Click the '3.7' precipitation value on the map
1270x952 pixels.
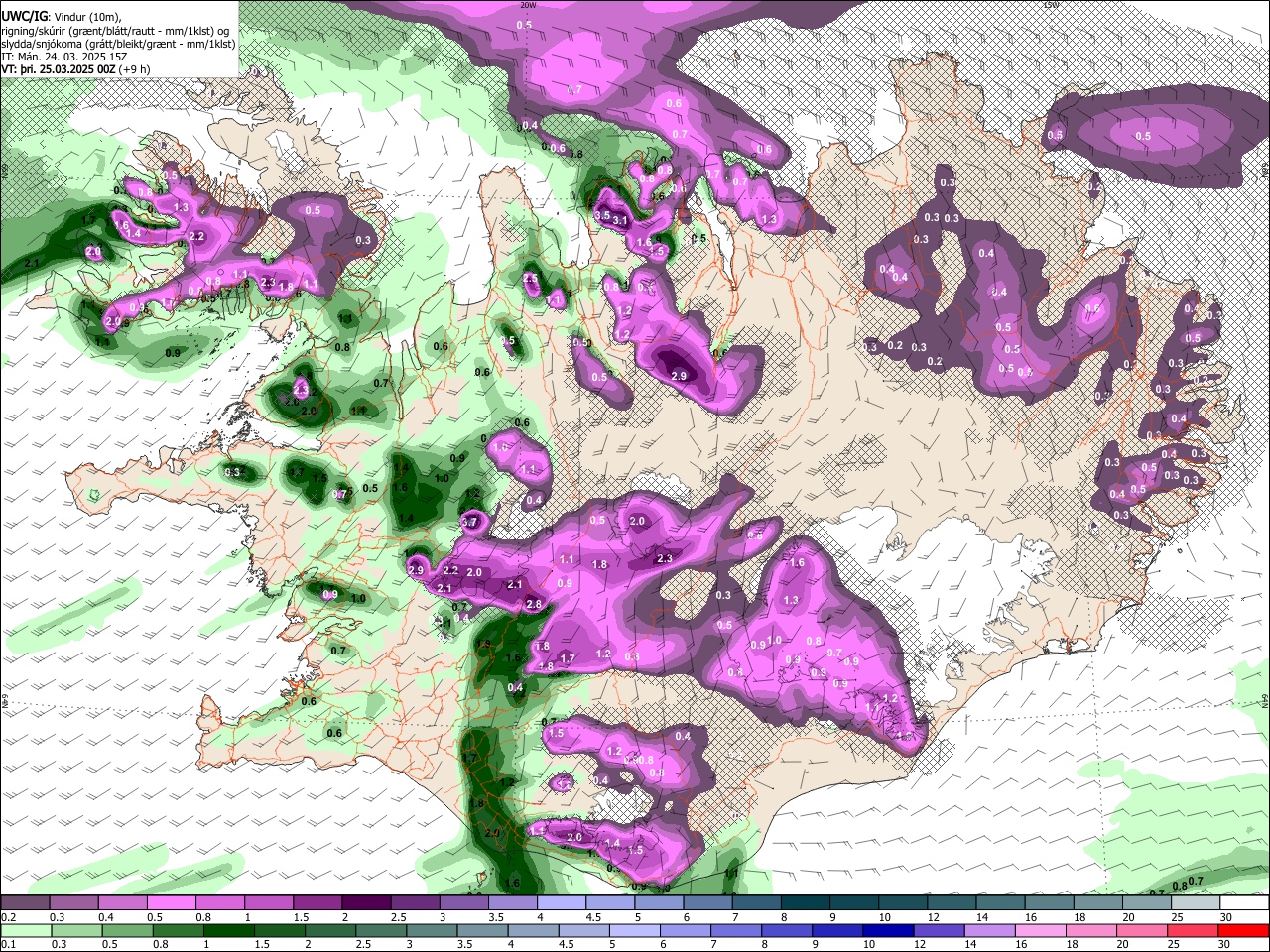[x=471, y=521]
